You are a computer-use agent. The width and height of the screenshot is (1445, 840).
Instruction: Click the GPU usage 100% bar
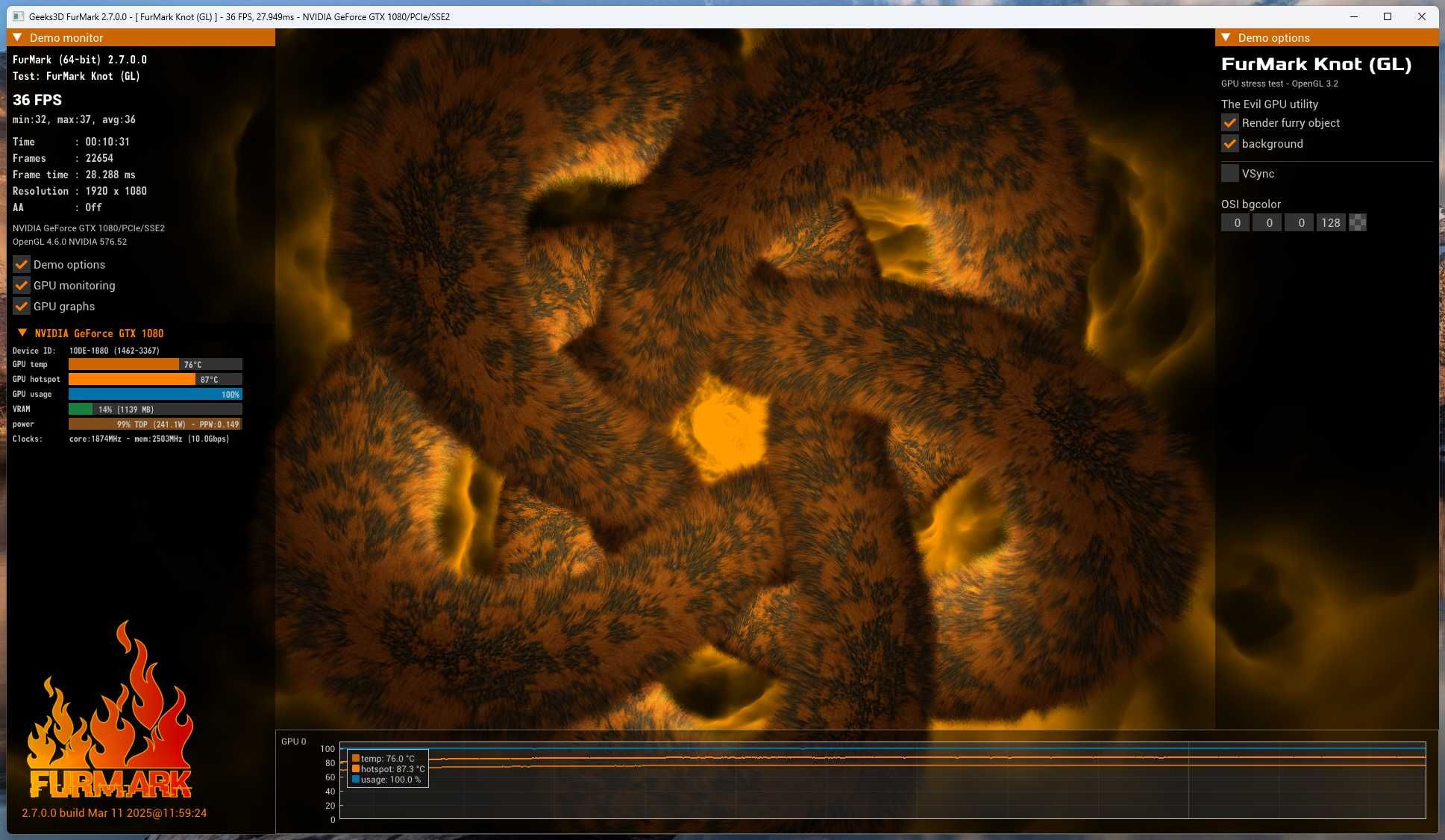pyautogui.click(x=155, y=394)
